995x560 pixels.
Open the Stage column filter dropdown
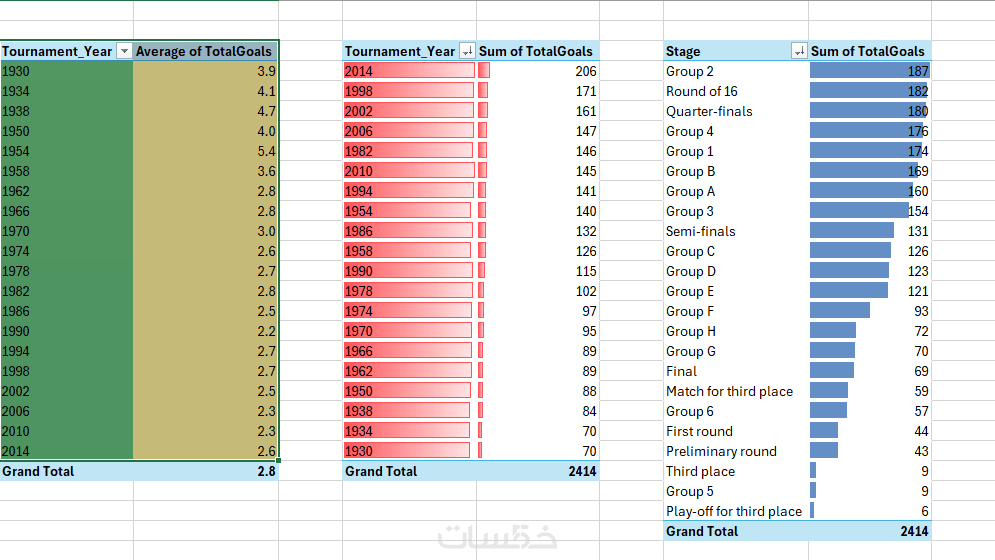click(x=798, y=51)
